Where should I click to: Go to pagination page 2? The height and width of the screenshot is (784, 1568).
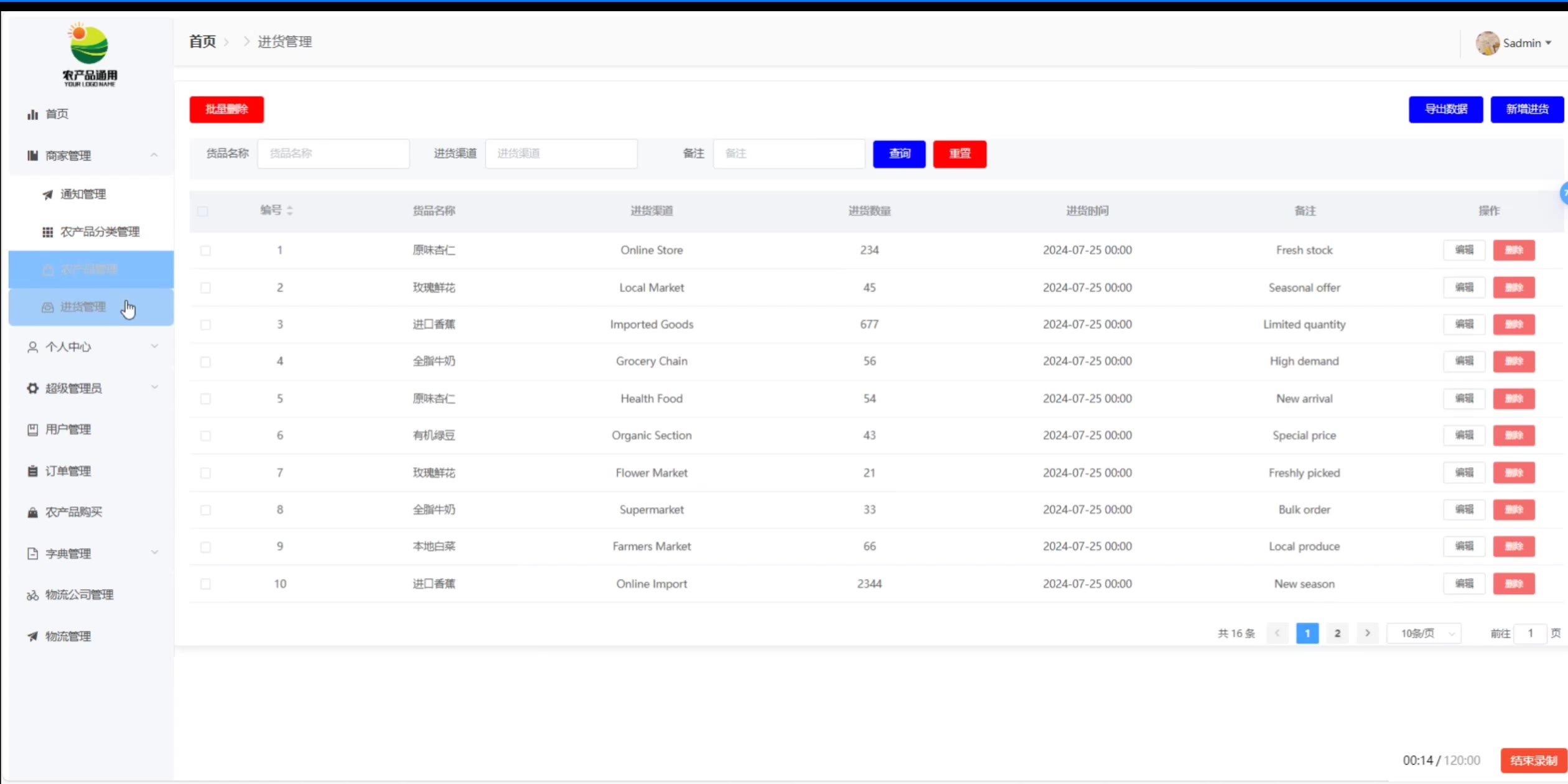[x=1337, y=633]
